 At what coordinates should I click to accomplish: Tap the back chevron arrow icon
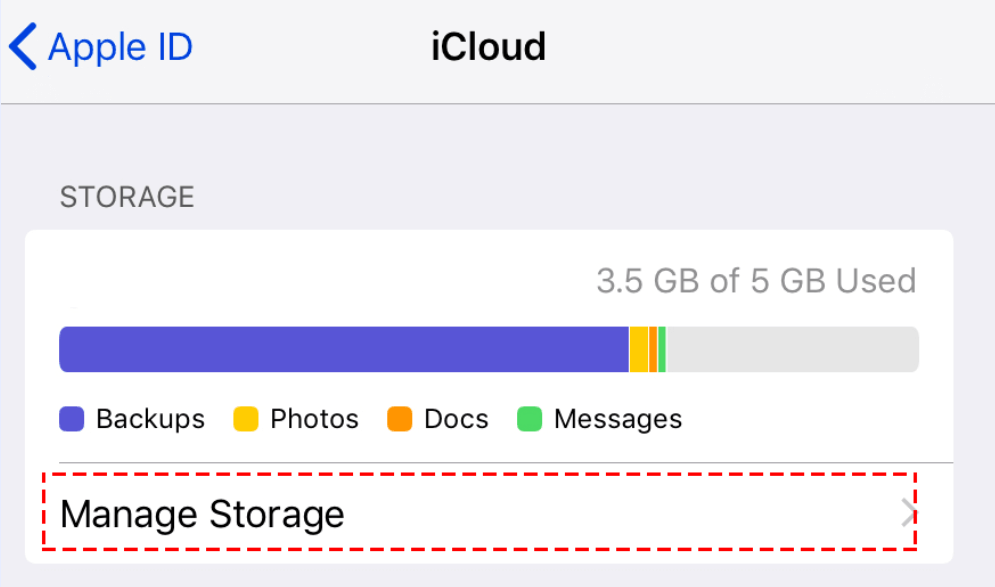(x=22, y=47)
